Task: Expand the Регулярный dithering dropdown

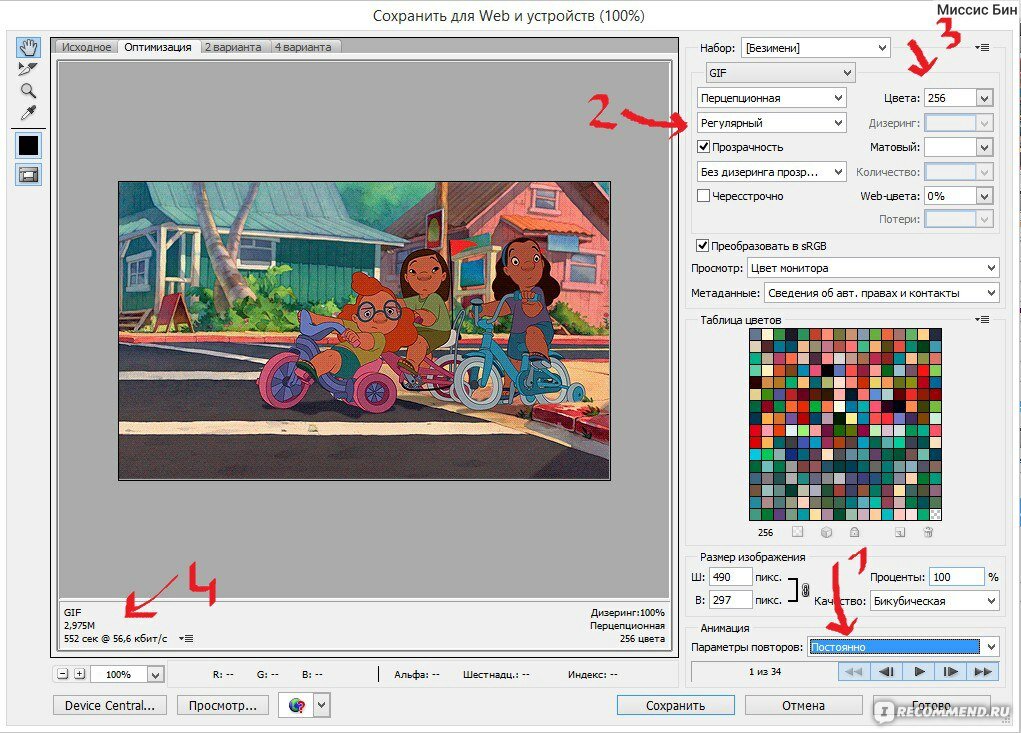Action: [x=772, y=122]
